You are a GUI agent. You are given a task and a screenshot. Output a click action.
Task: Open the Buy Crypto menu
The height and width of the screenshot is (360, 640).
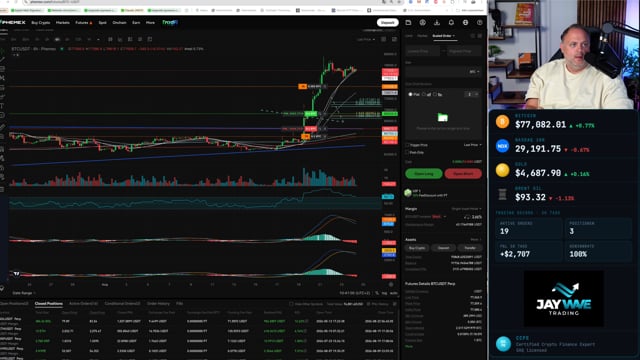click(40, 23)
